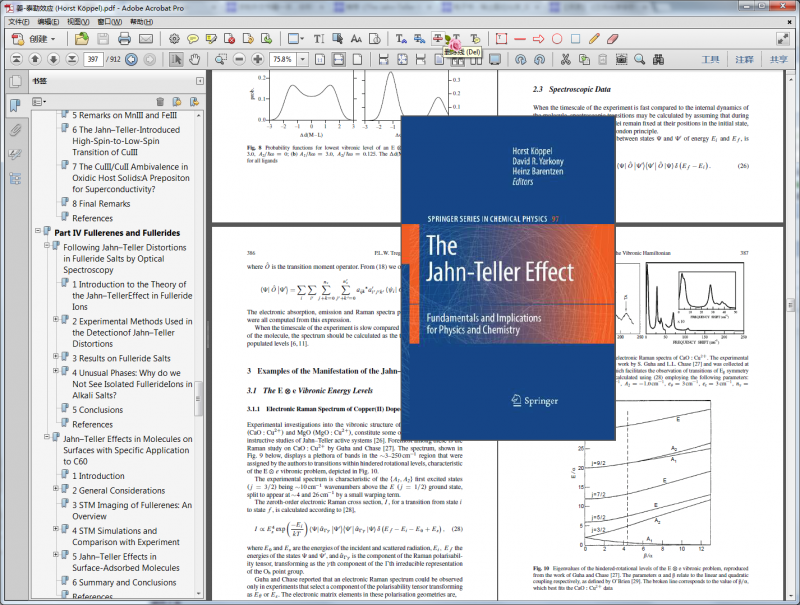Open the 创建 create dropdown
Screen dimensions: 800x605
(34, 39)
